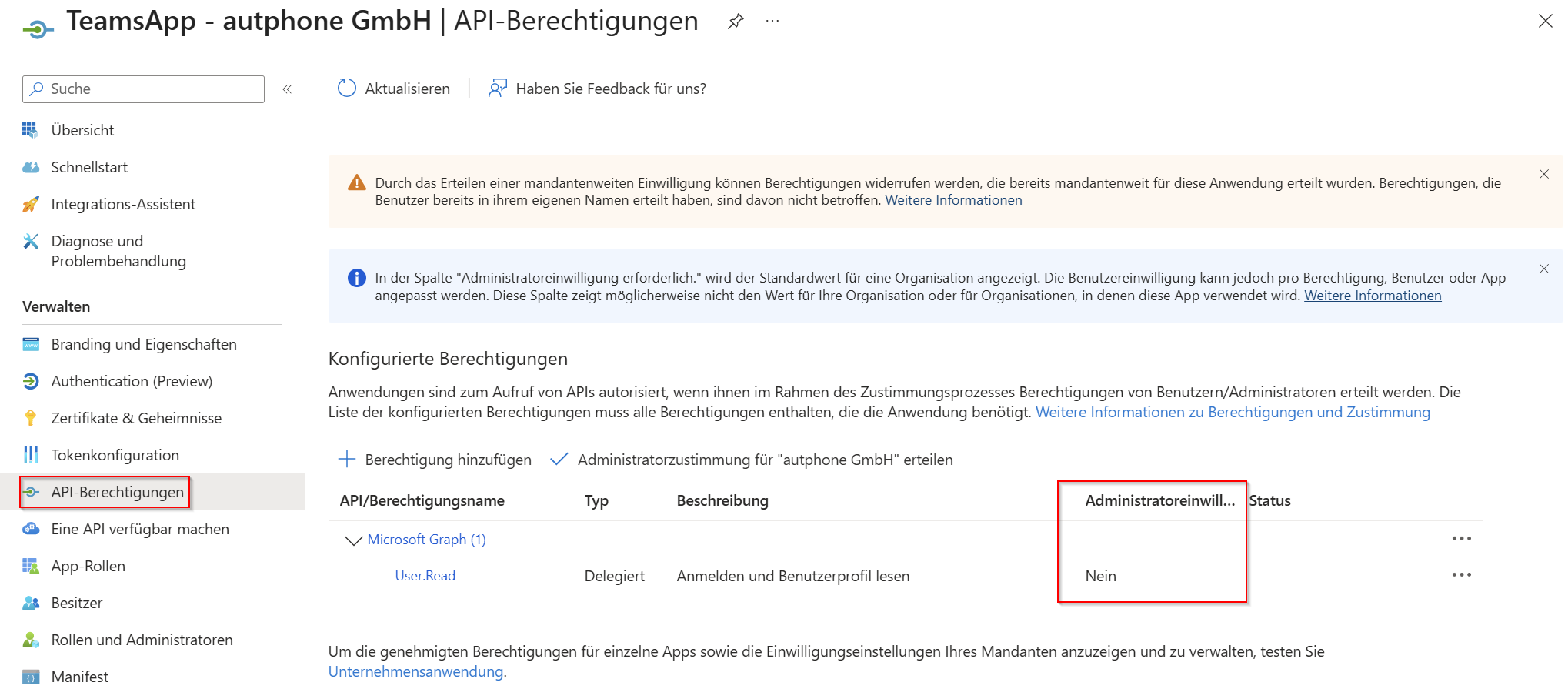This screenshot has height=699, width=1568.
Task: Click the App-Rollen icon
Action: coord(32,565)
